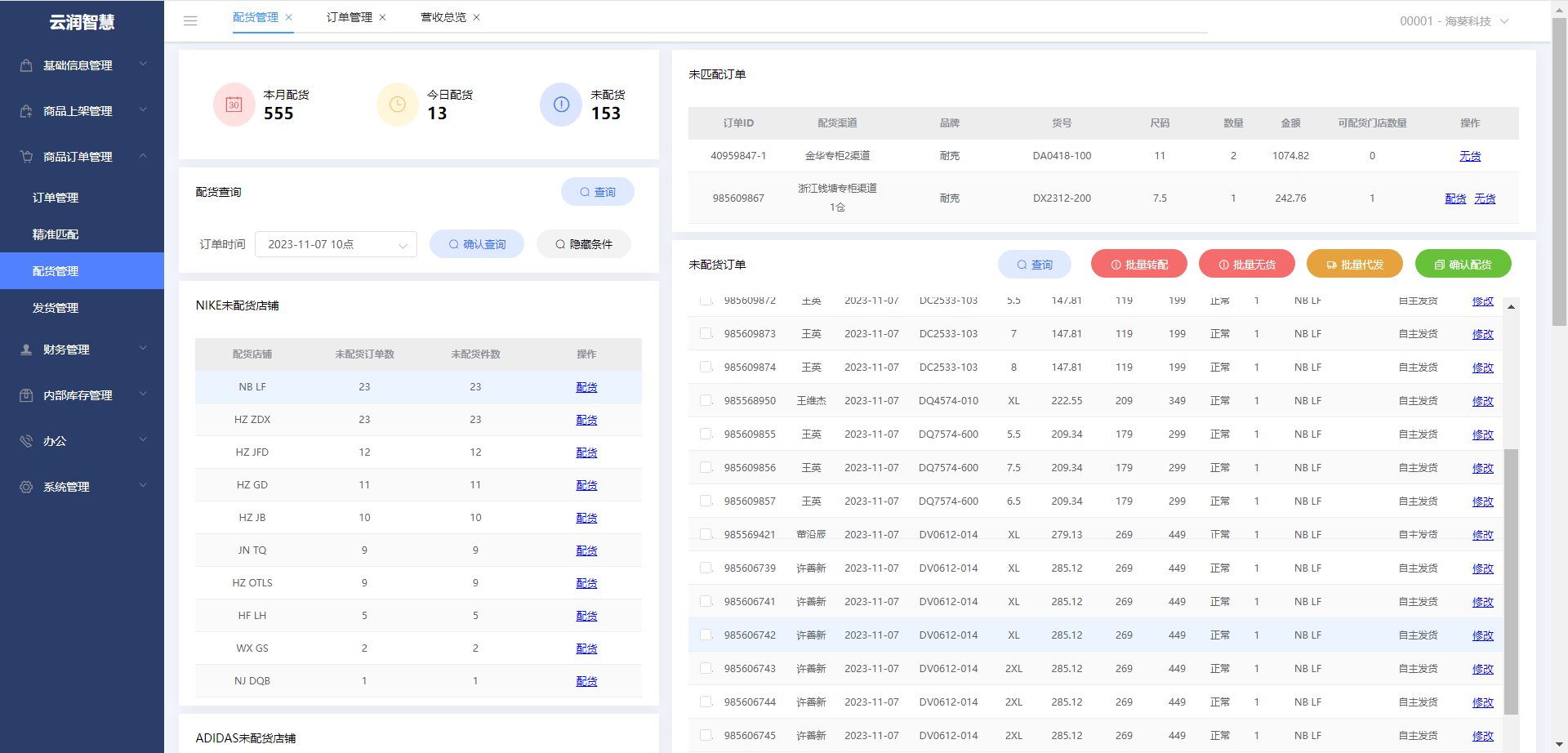Open the 00001 - 海葵科技 account dropdown

pyautogui.click(x=1454, y=21)
